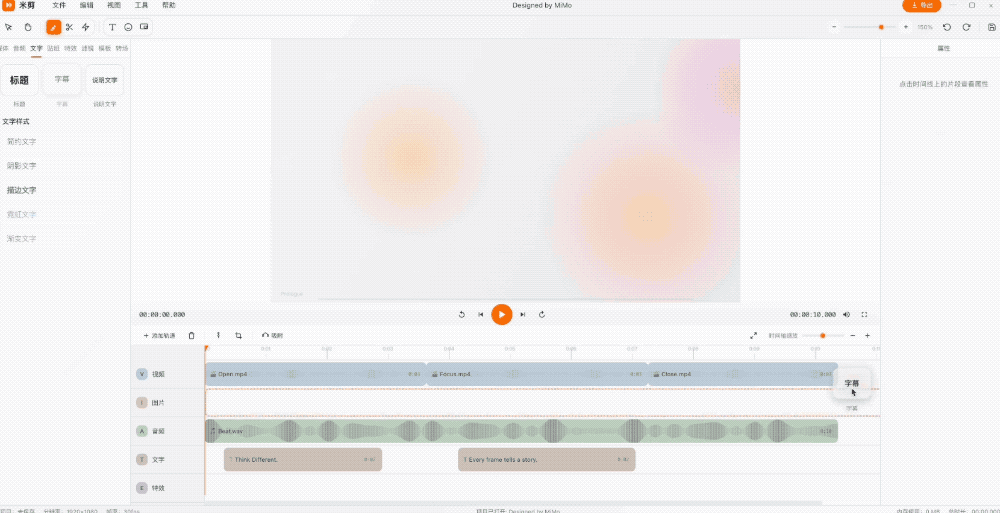Screen dimensions: 1000x513
Task: Click the rewind replay icon left of play
Action: tap(462, 315)
